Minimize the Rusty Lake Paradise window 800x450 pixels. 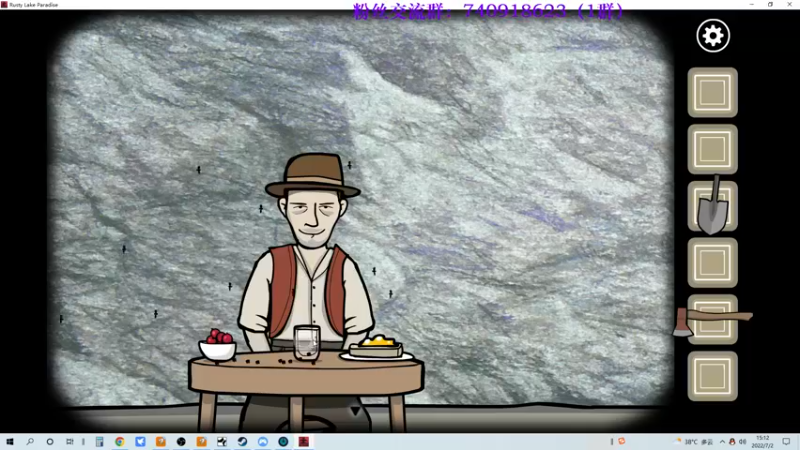[752, 4]
